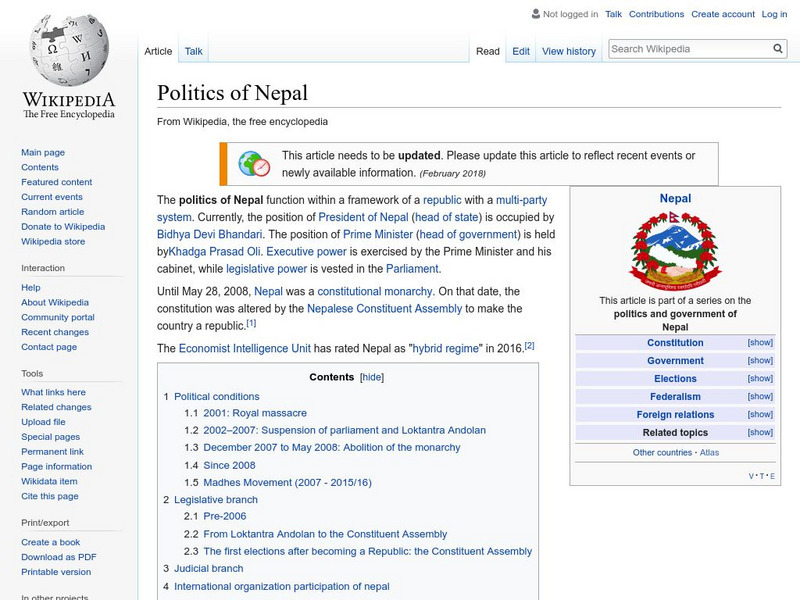Follow the Khadga Prasad Oli link
800x600 pixels.
coord(214,252)
